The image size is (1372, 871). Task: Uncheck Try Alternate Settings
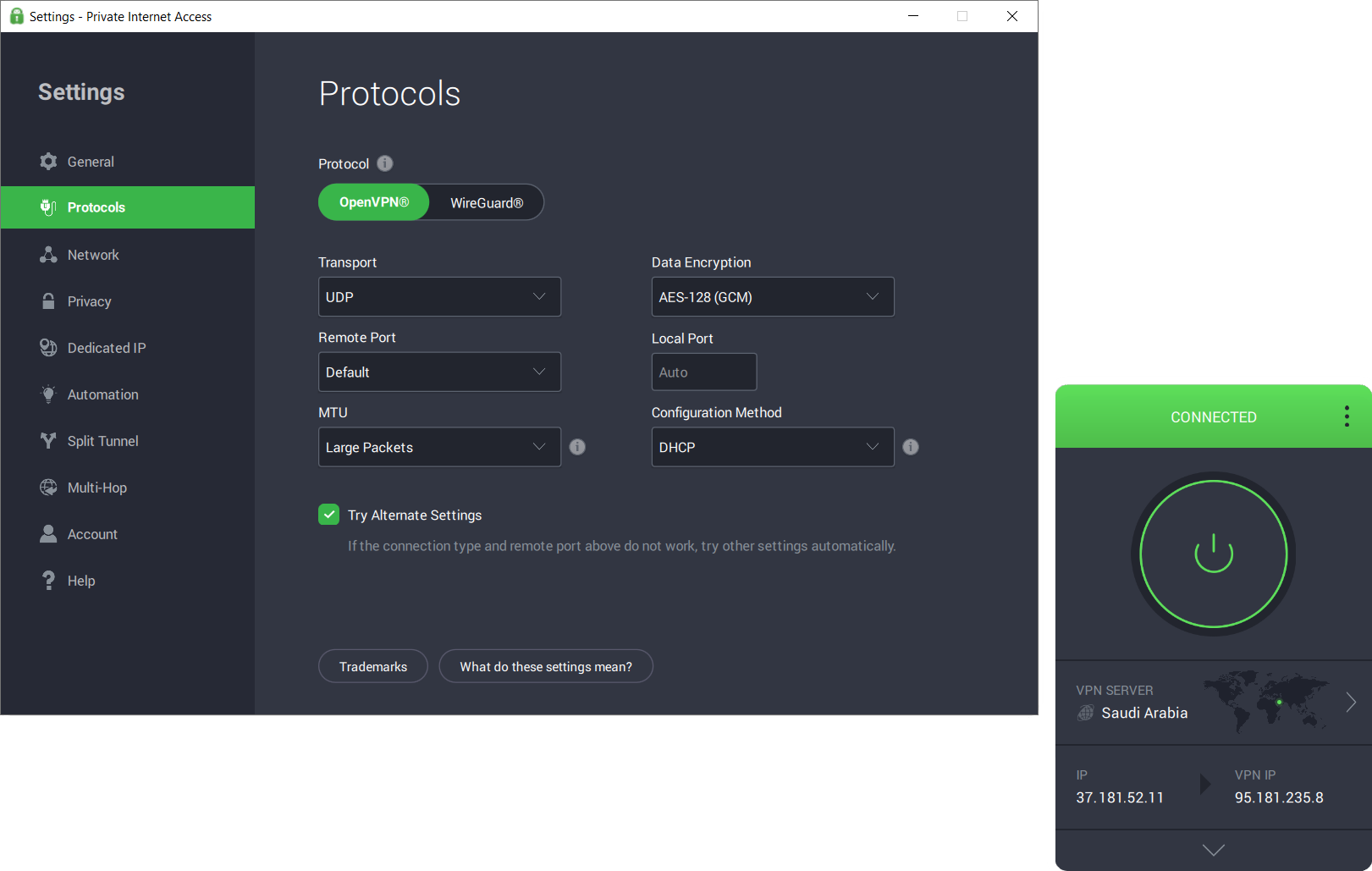click(328, 514)
